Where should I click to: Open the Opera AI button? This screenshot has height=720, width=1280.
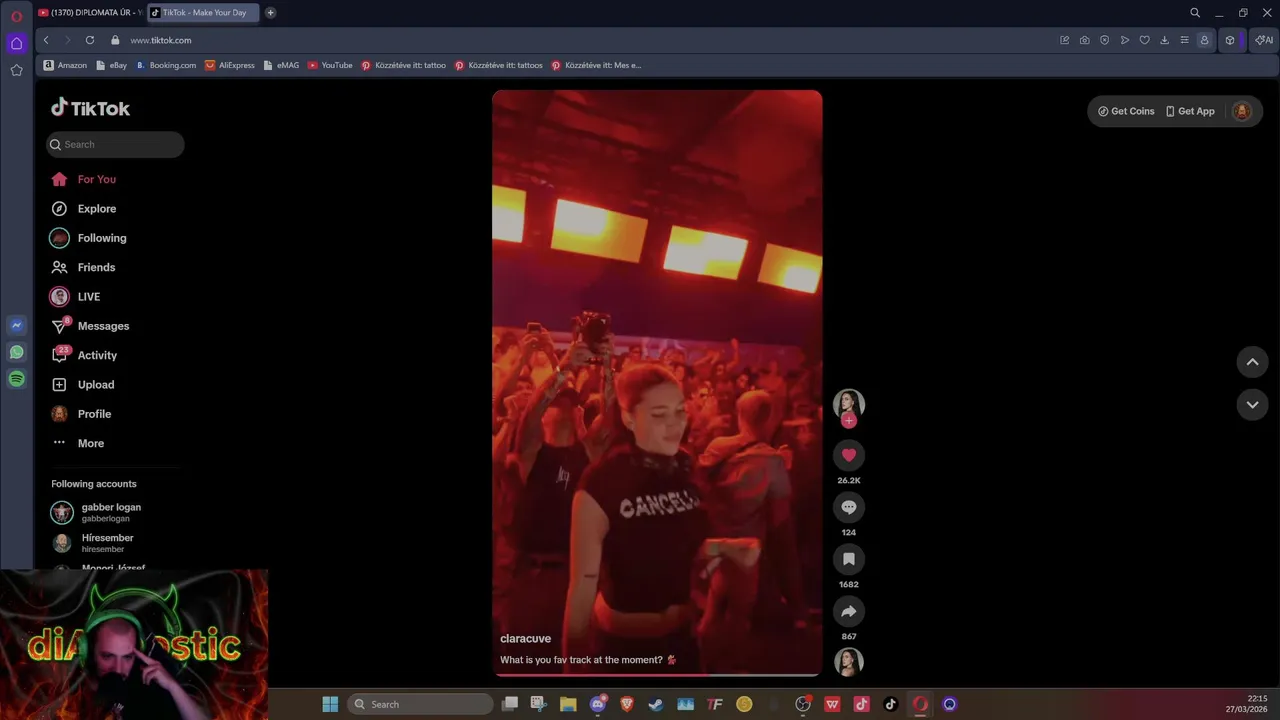click(1264, 40)
